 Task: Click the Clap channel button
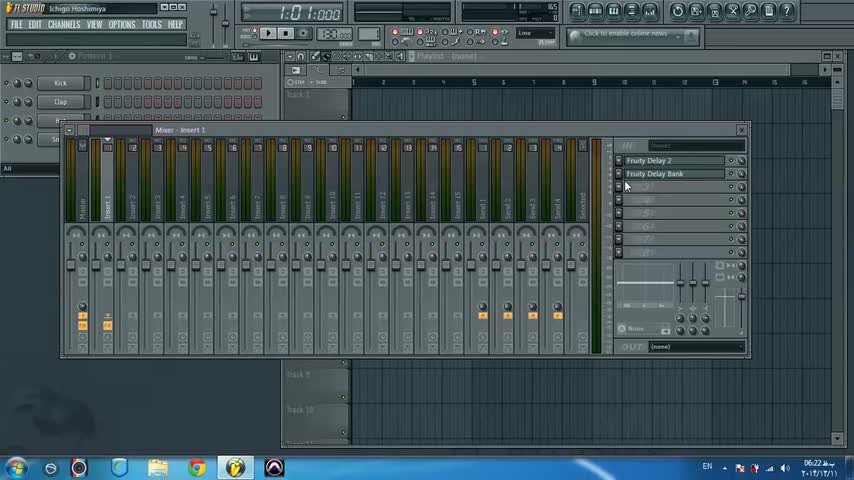pos(61,102)
